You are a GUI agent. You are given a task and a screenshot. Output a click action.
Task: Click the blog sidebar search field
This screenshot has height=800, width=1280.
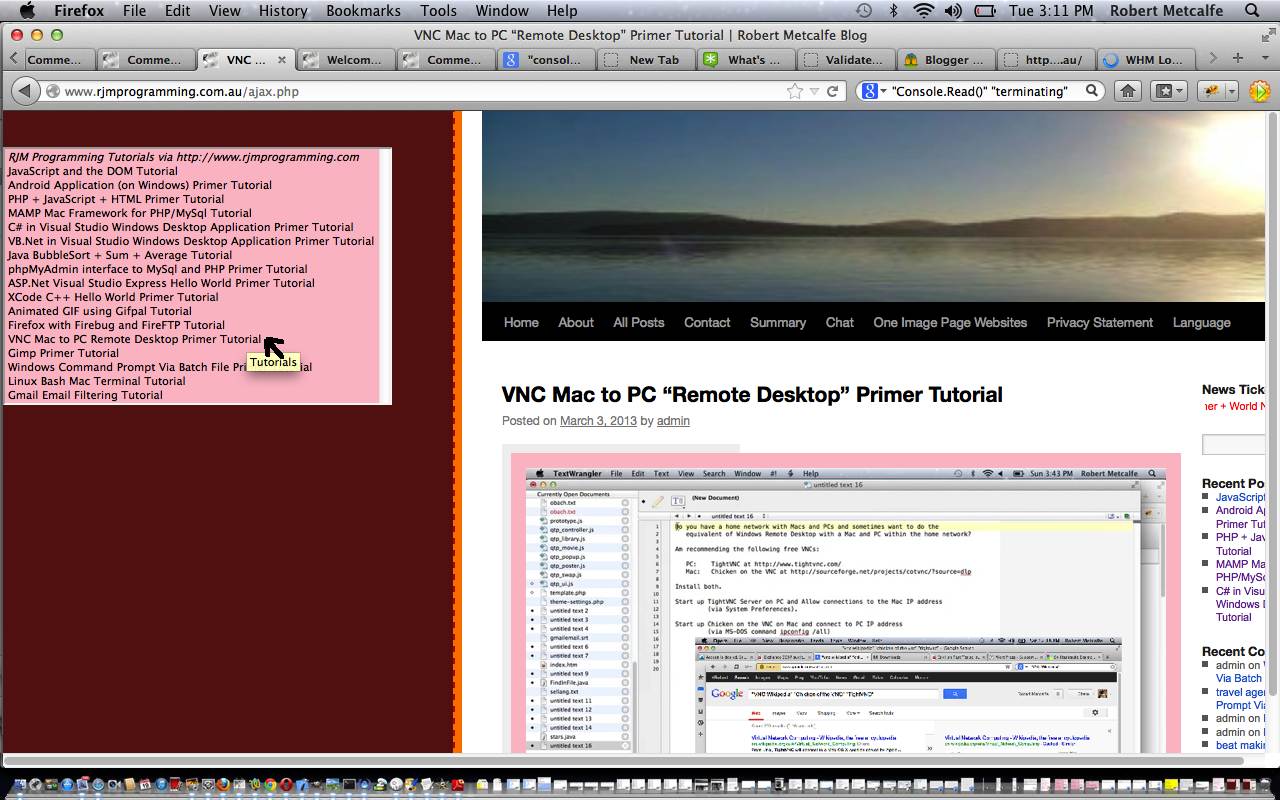coord(1234,444)
